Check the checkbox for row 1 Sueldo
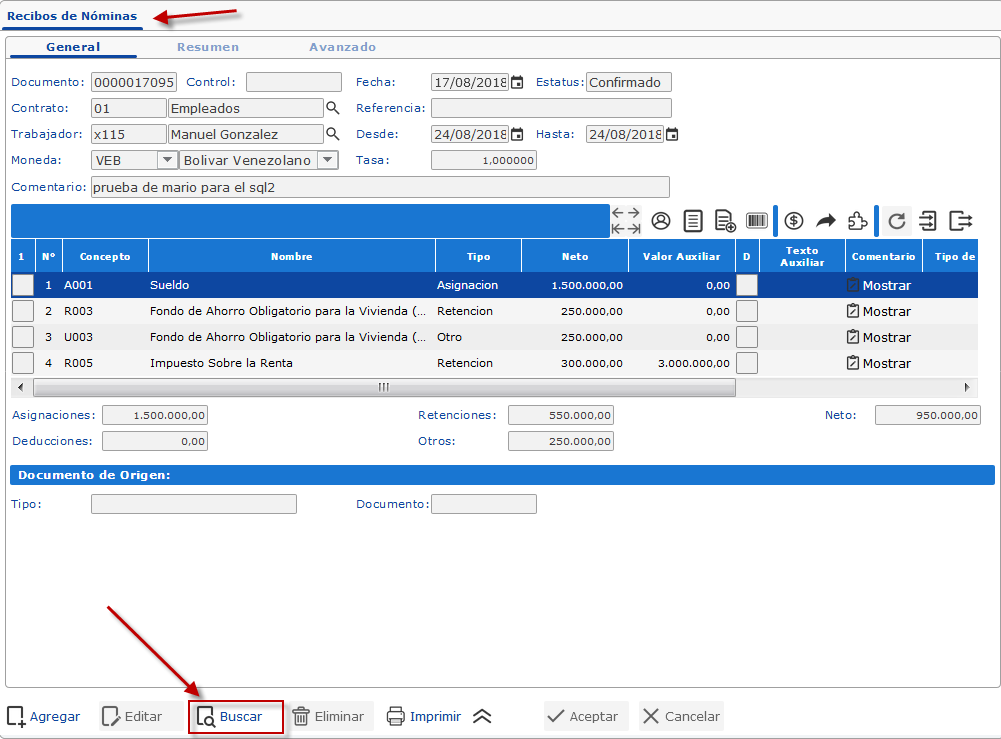1001x739 pixels. point(21,284)
